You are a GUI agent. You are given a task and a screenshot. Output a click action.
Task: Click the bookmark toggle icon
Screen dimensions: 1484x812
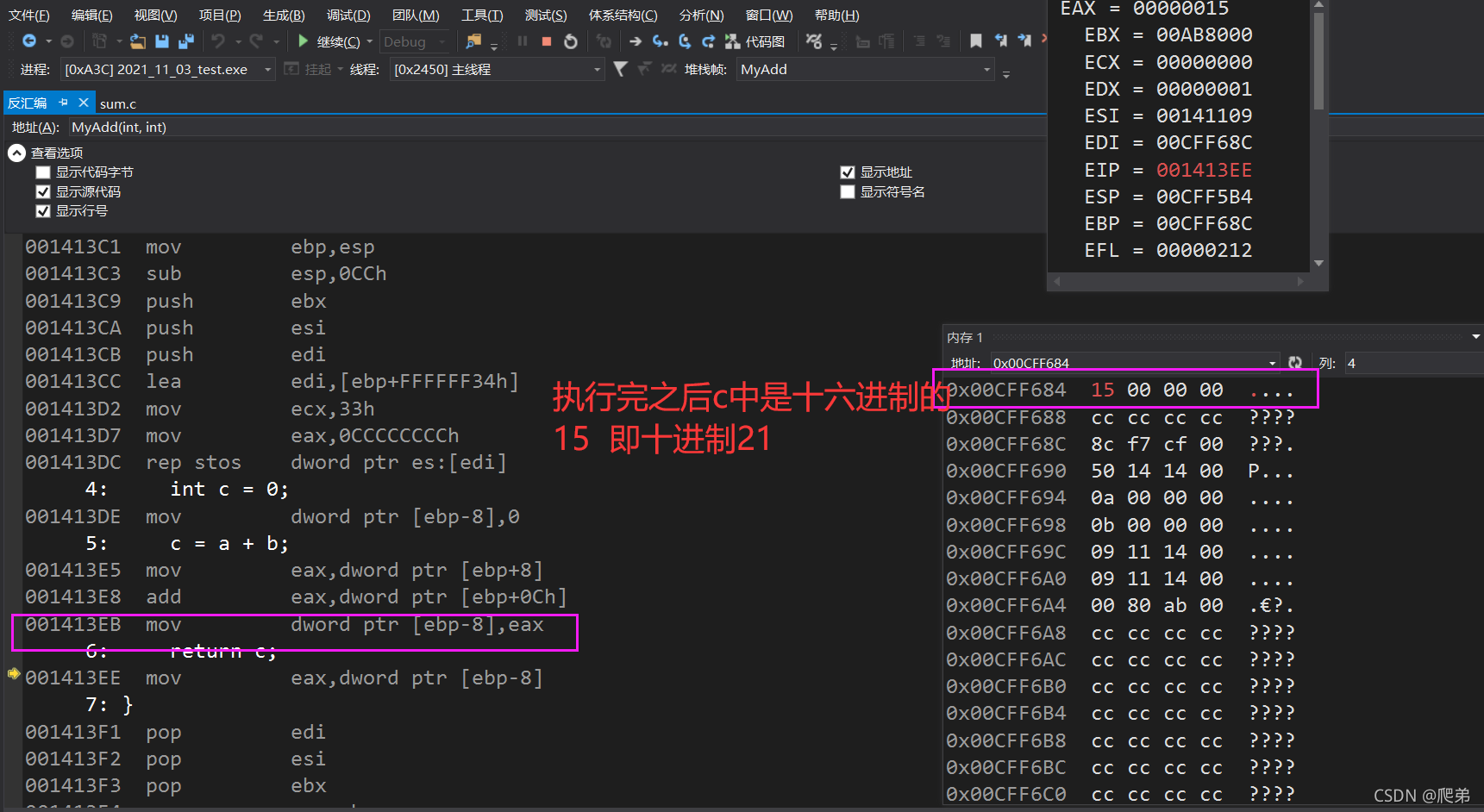pyautogui.click(x=975, y=41)
